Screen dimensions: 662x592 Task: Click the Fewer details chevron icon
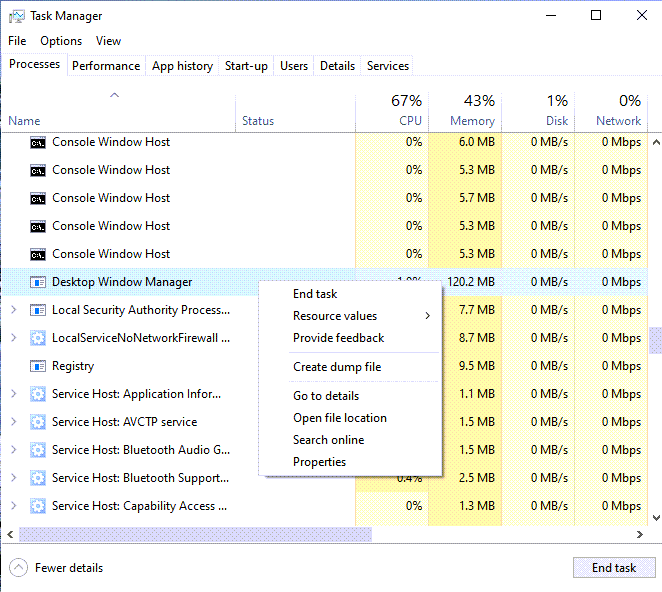pyautogui.click(x=18, y=568)
